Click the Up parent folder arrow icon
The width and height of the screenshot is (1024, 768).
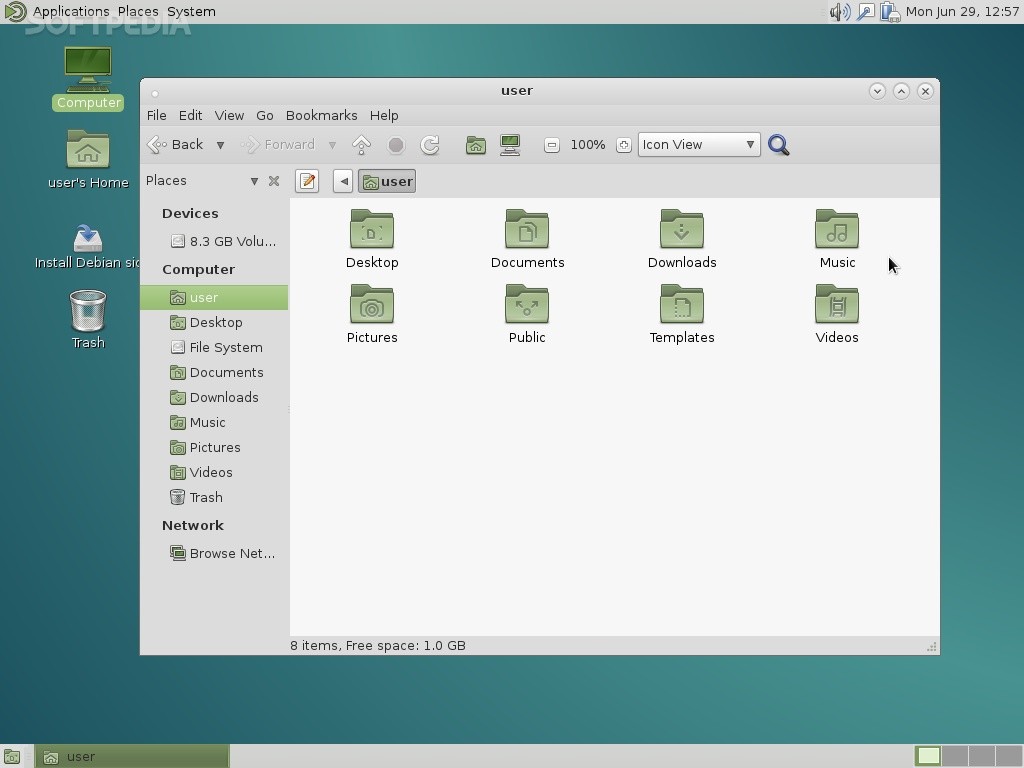click(x=361, y=145)
